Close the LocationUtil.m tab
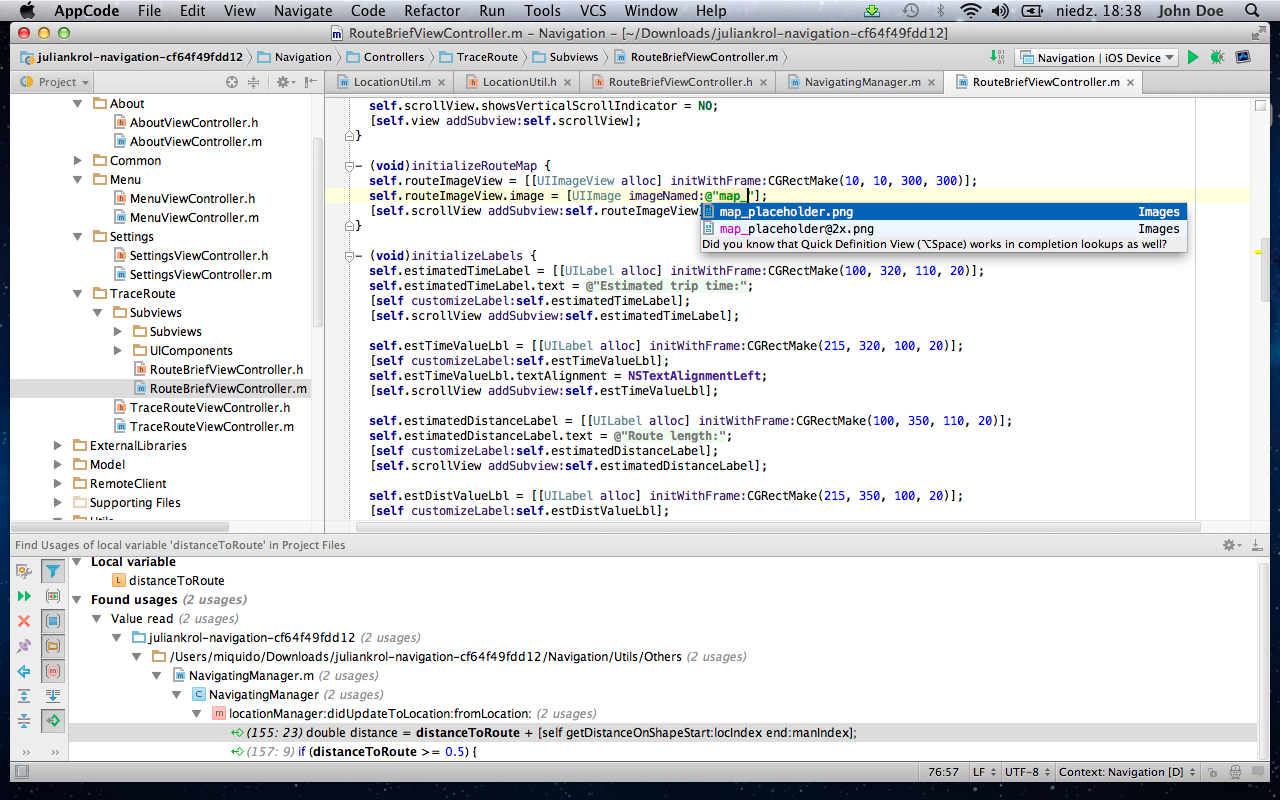The width and height of the screenshot is (1280, 800). [443, 82]
